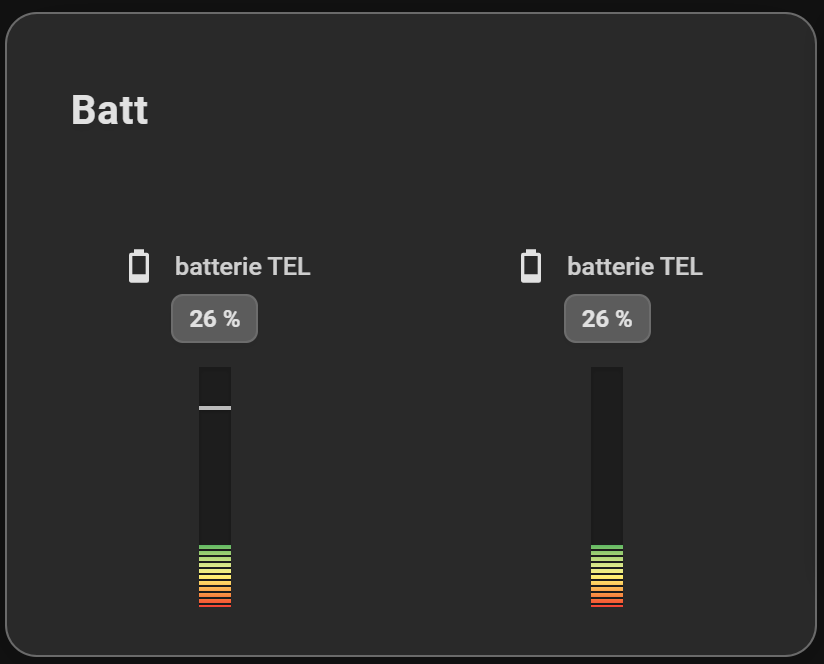Click the orange segment of left battery bar

[x=215, y=595]
